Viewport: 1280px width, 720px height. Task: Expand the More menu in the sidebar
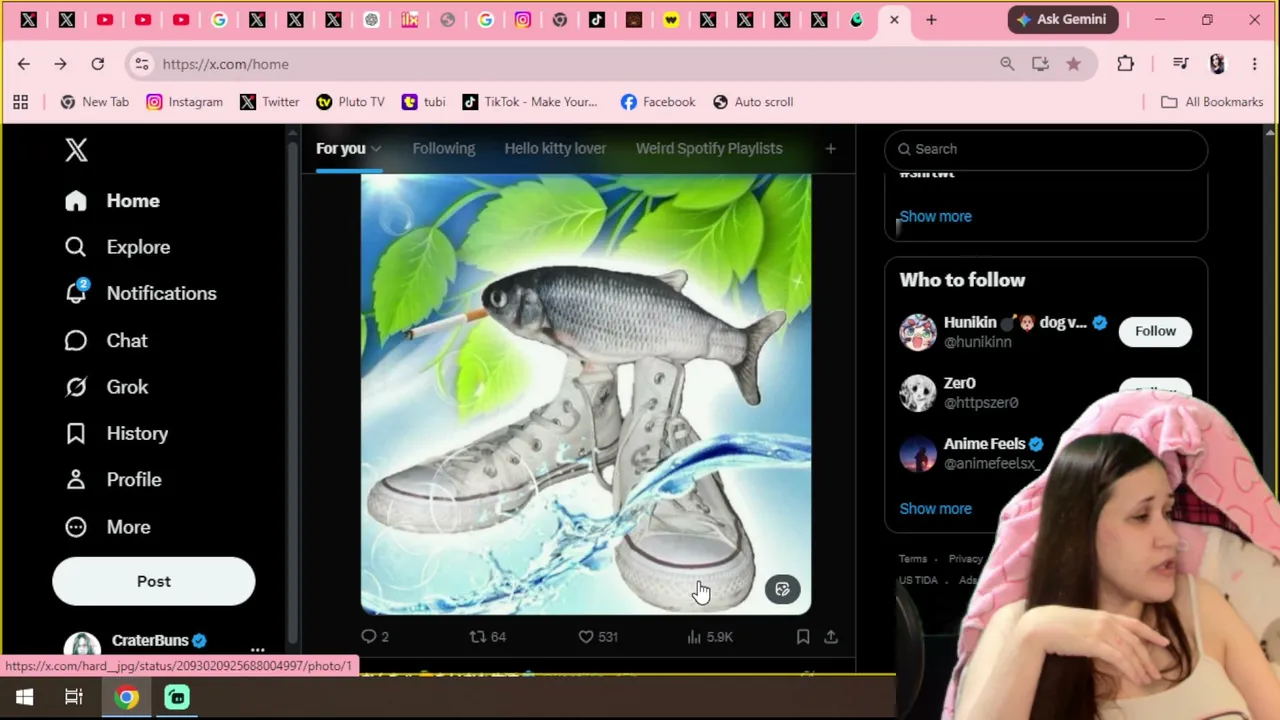(x=108, y=527)
